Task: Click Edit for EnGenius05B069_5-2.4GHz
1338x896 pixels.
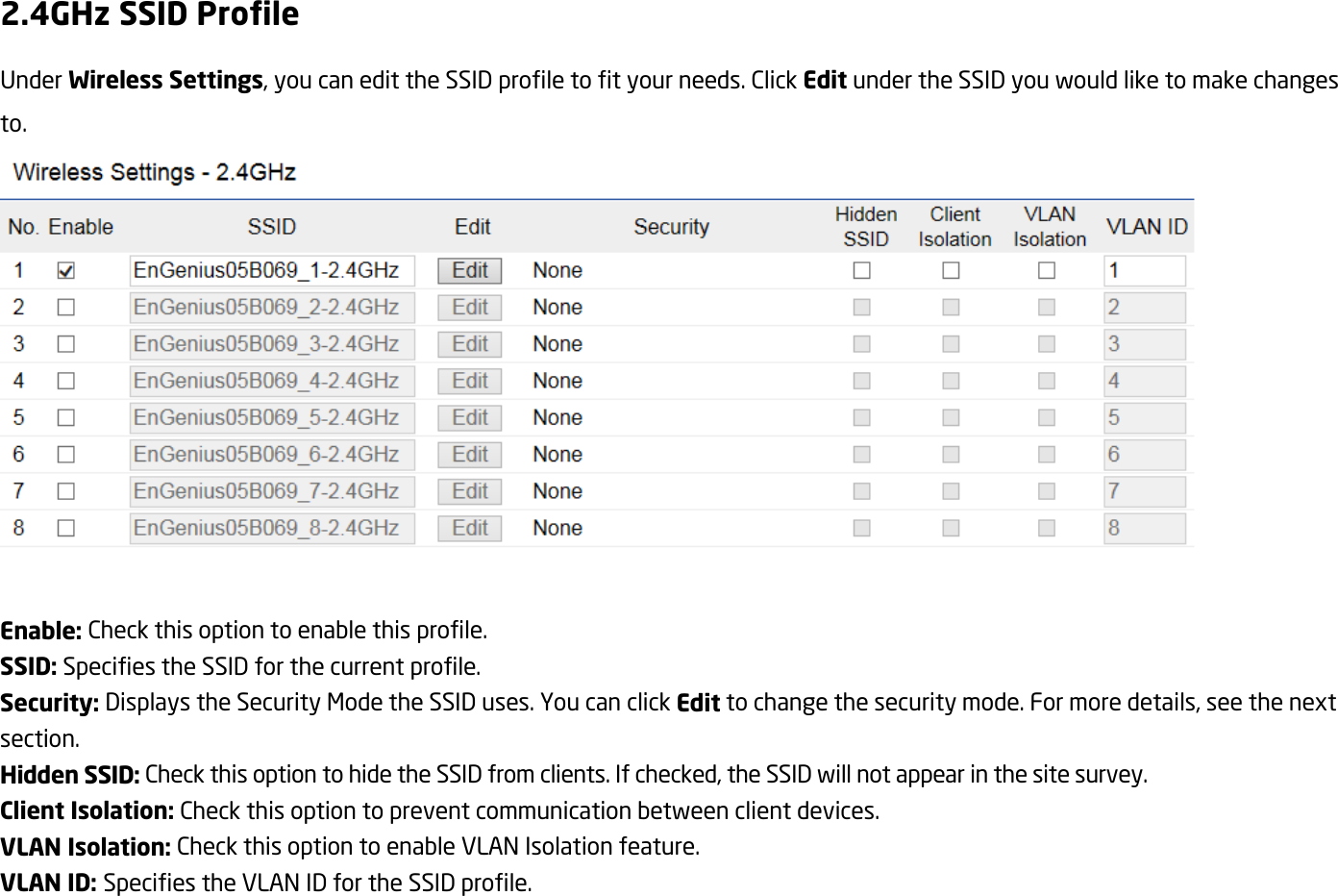Action: (470, 418)
